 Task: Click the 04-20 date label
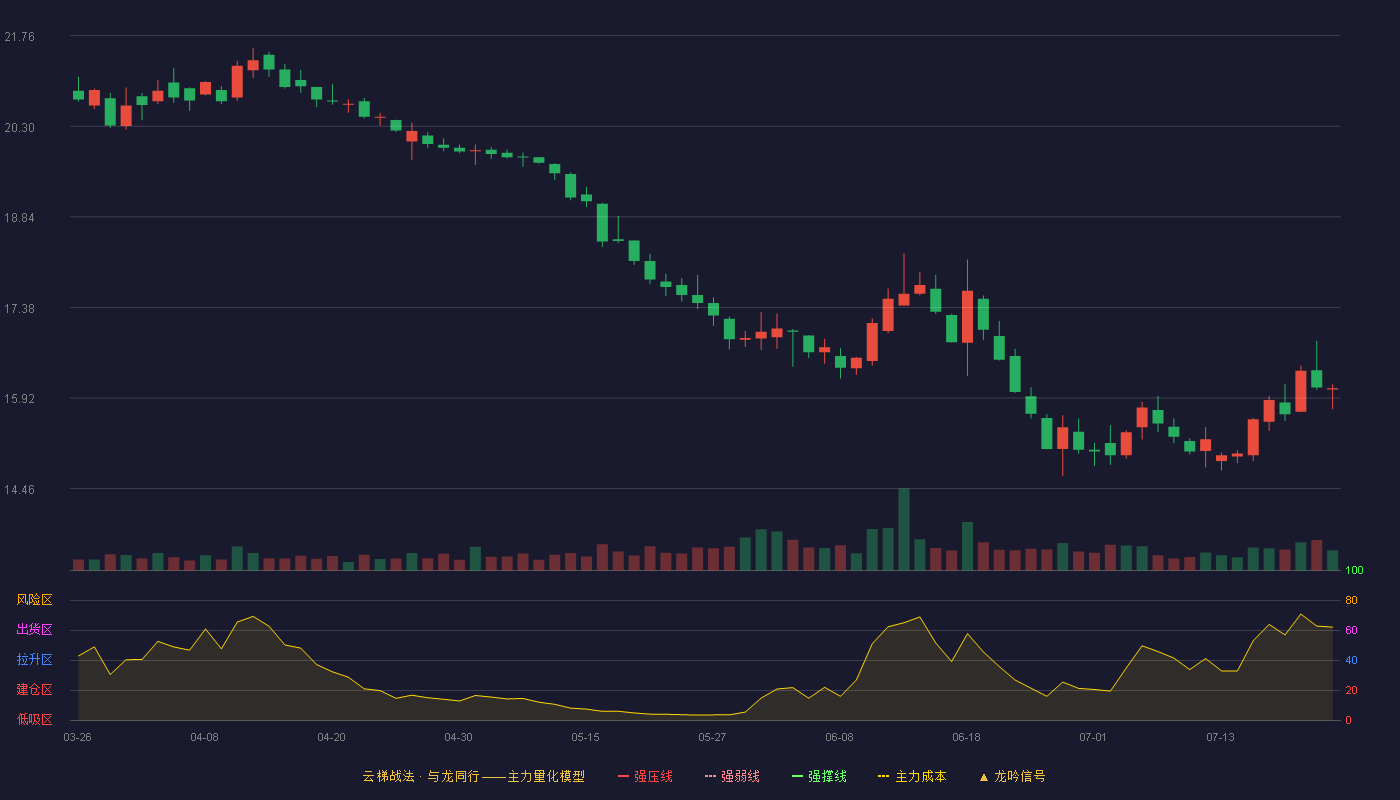point(331,737)
